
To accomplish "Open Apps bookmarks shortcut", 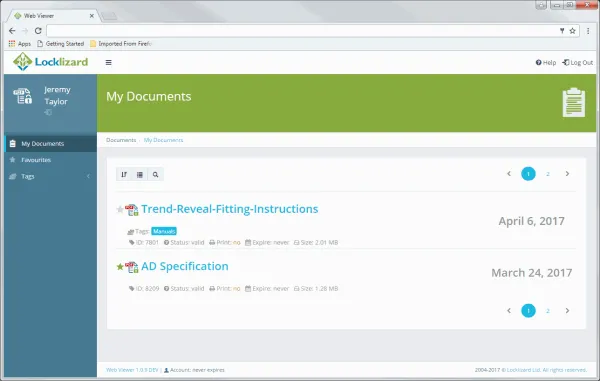I will click(x=20, y=44).
